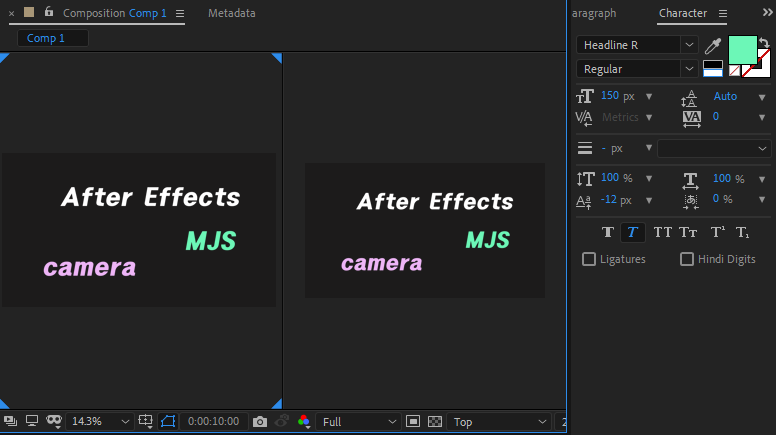Enable the Ligatures checkbox
Screen dimensions: 776x435
[x=588, y=259]
